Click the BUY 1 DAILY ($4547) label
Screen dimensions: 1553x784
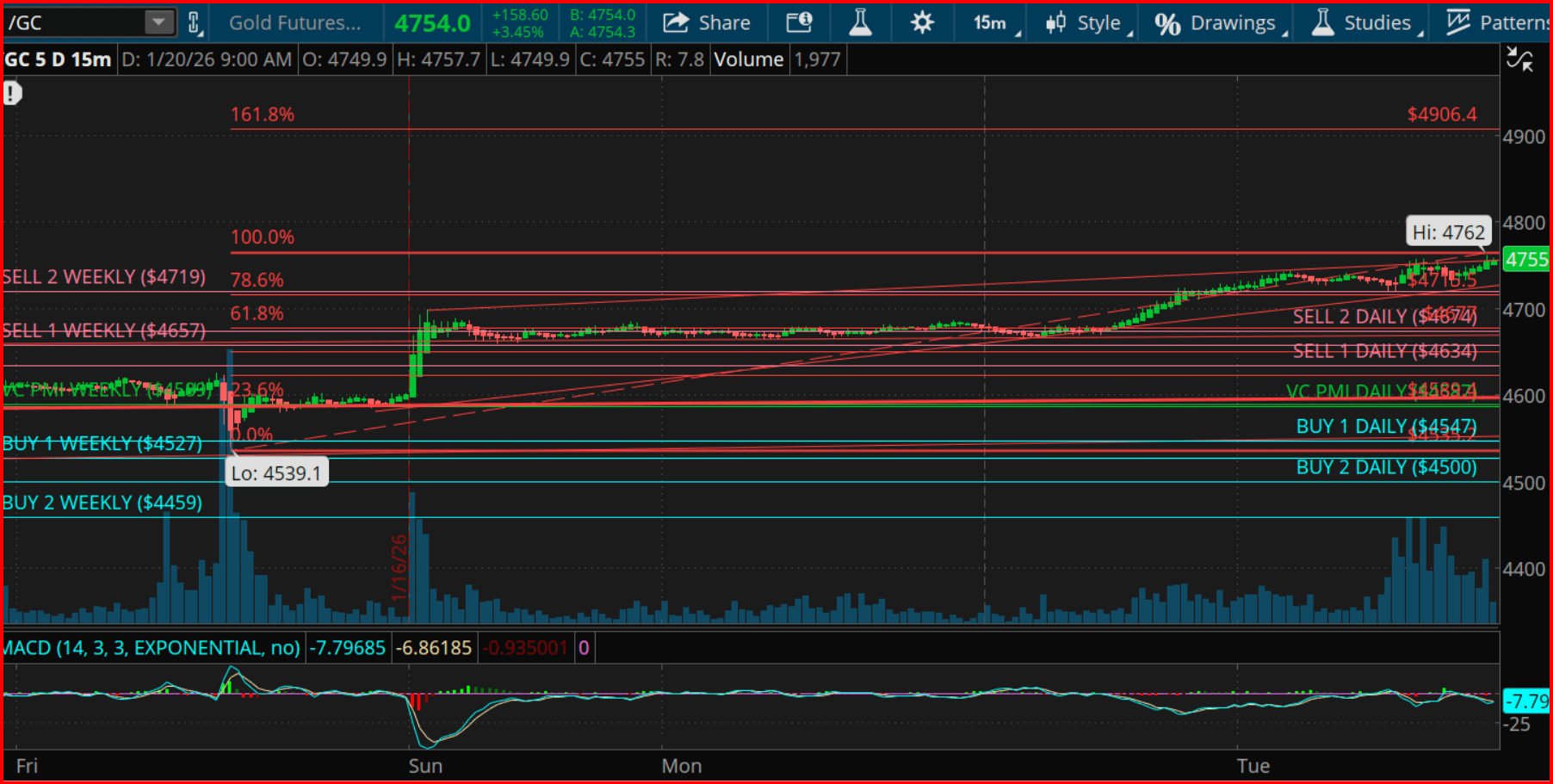(x=1387, y=426)
